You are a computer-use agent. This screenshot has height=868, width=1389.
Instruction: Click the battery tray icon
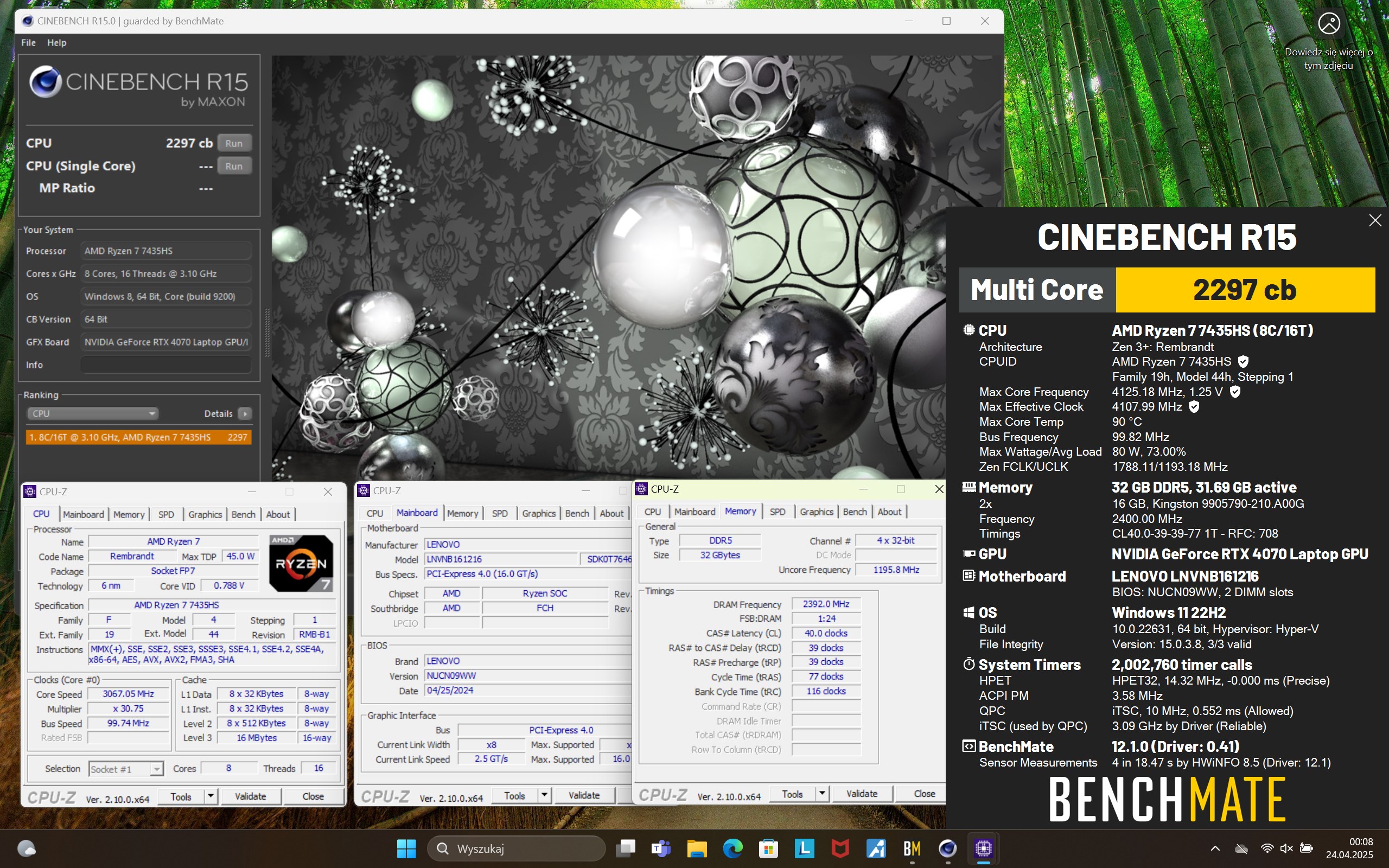pos(1307,848)
